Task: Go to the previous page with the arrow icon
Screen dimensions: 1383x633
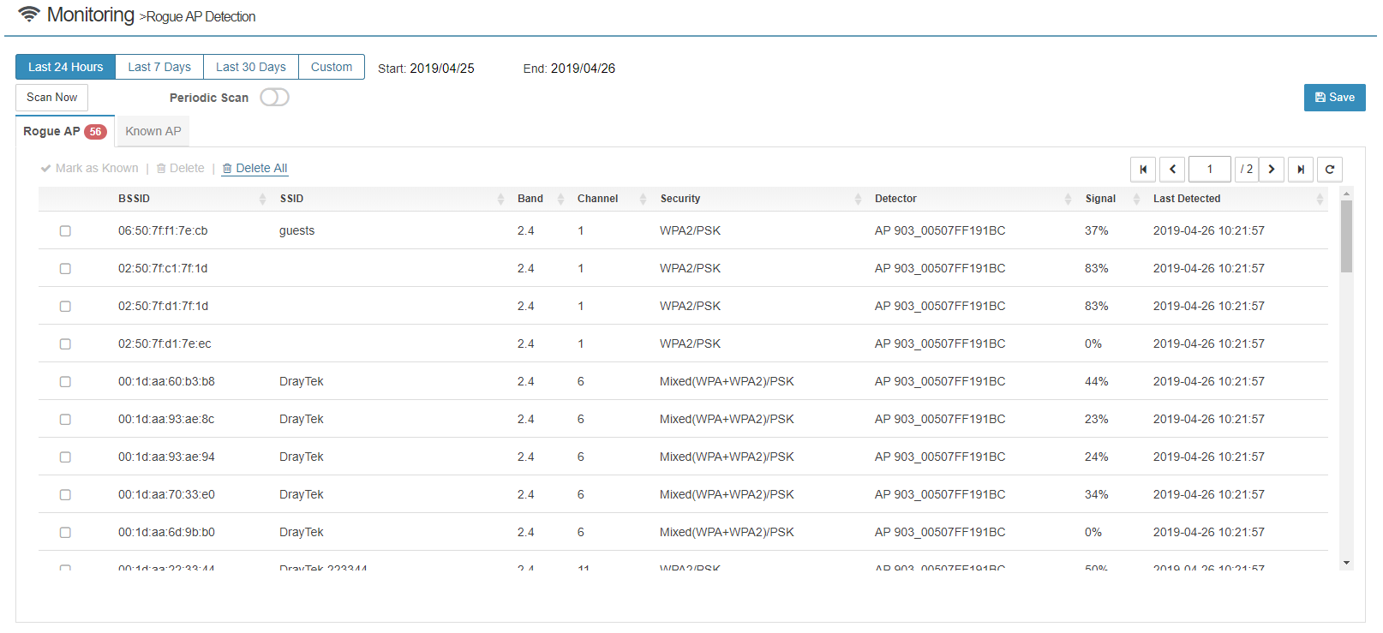Action: (1172, 169)
